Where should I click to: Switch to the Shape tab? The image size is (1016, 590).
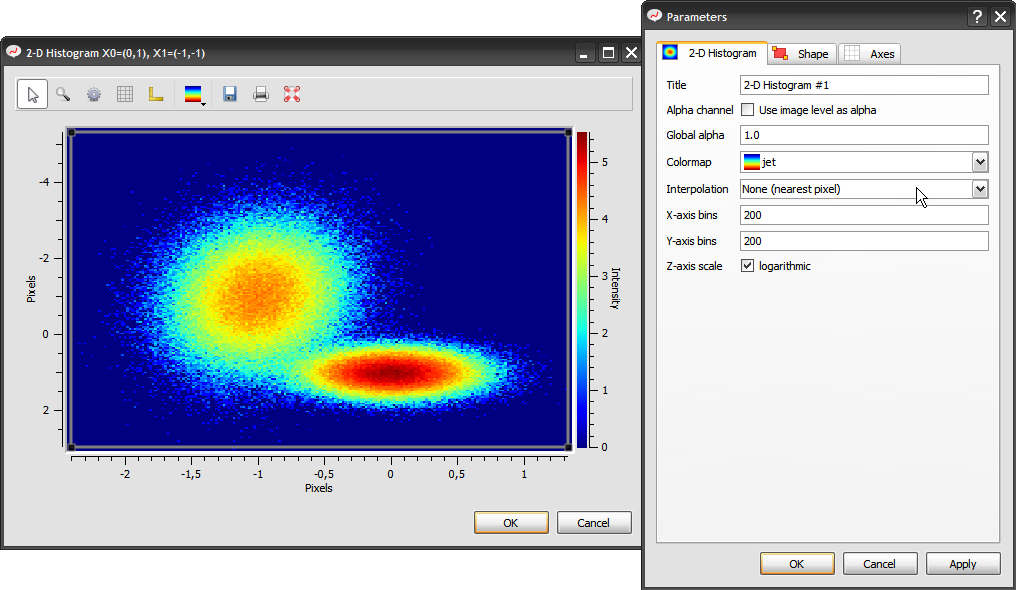click(x=801, y=53)
